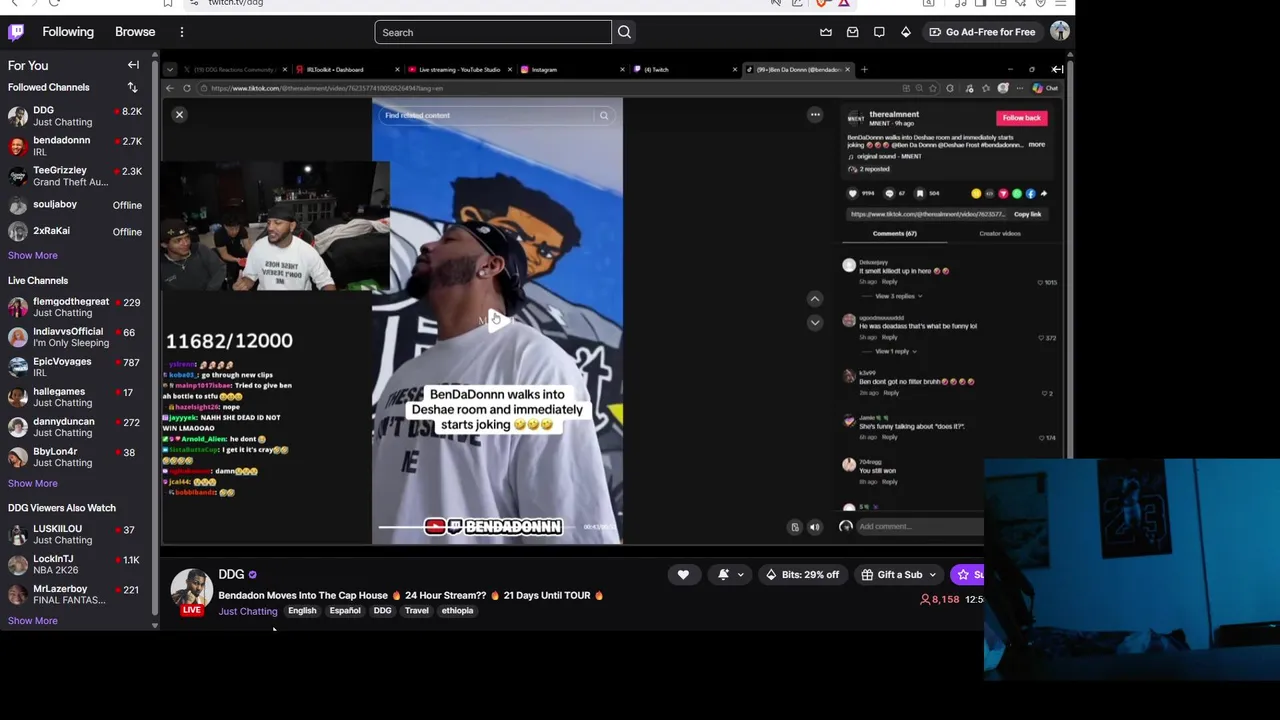Select the English stream tag
This screenshot has width=1280, height=720.
pos(302,611)
